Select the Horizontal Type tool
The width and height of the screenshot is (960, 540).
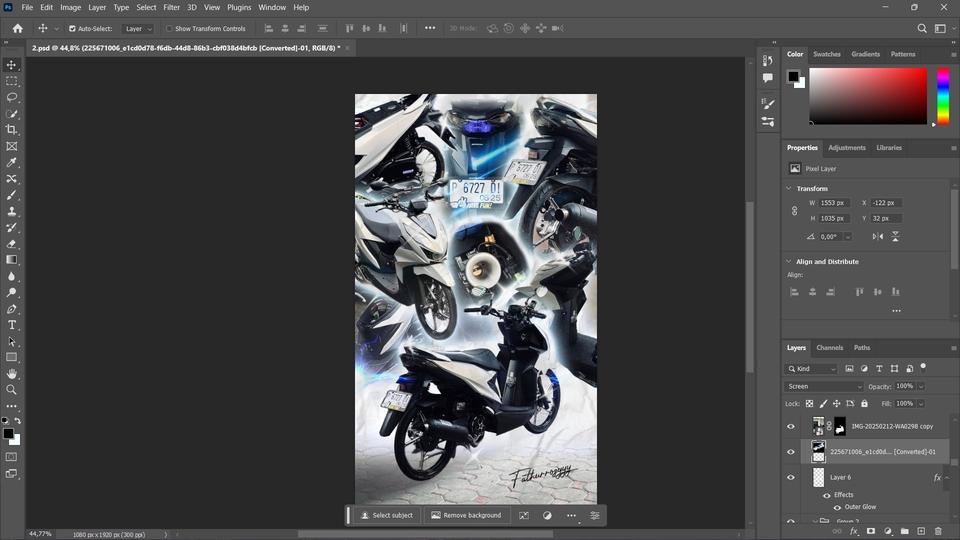coord(12,325)
